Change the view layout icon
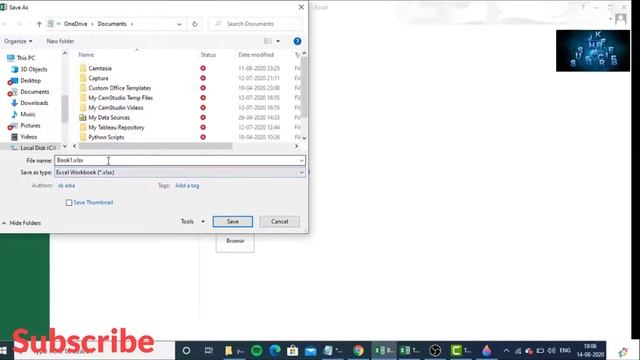 pos(268,41)
